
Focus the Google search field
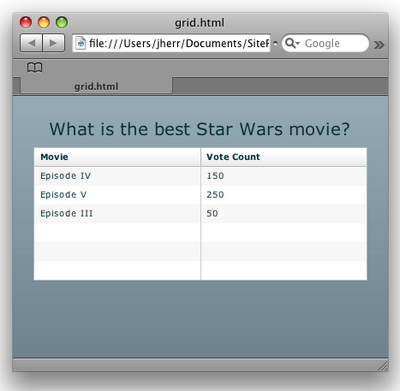coord(326,43)
